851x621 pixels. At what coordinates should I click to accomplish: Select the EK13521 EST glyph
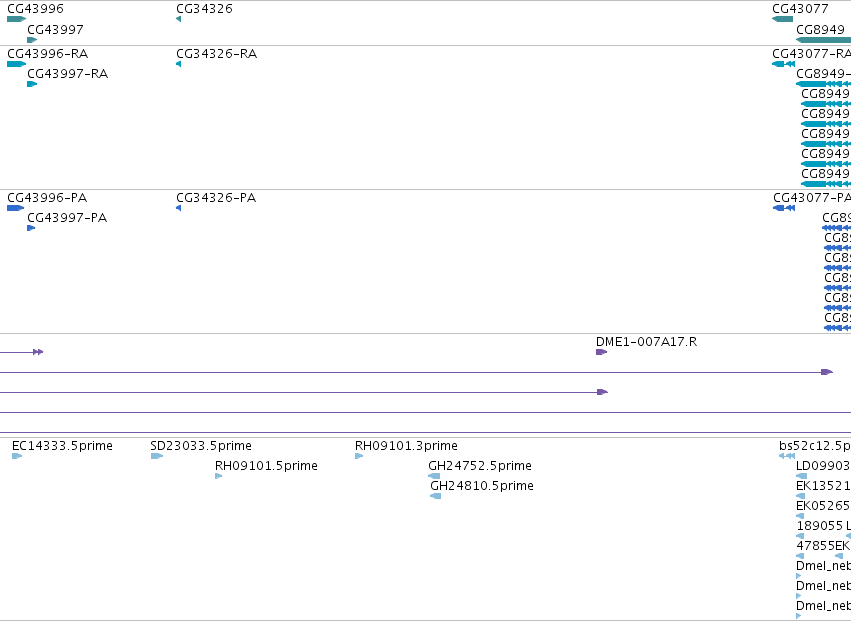pyautogui.click(x=800, y=496)
